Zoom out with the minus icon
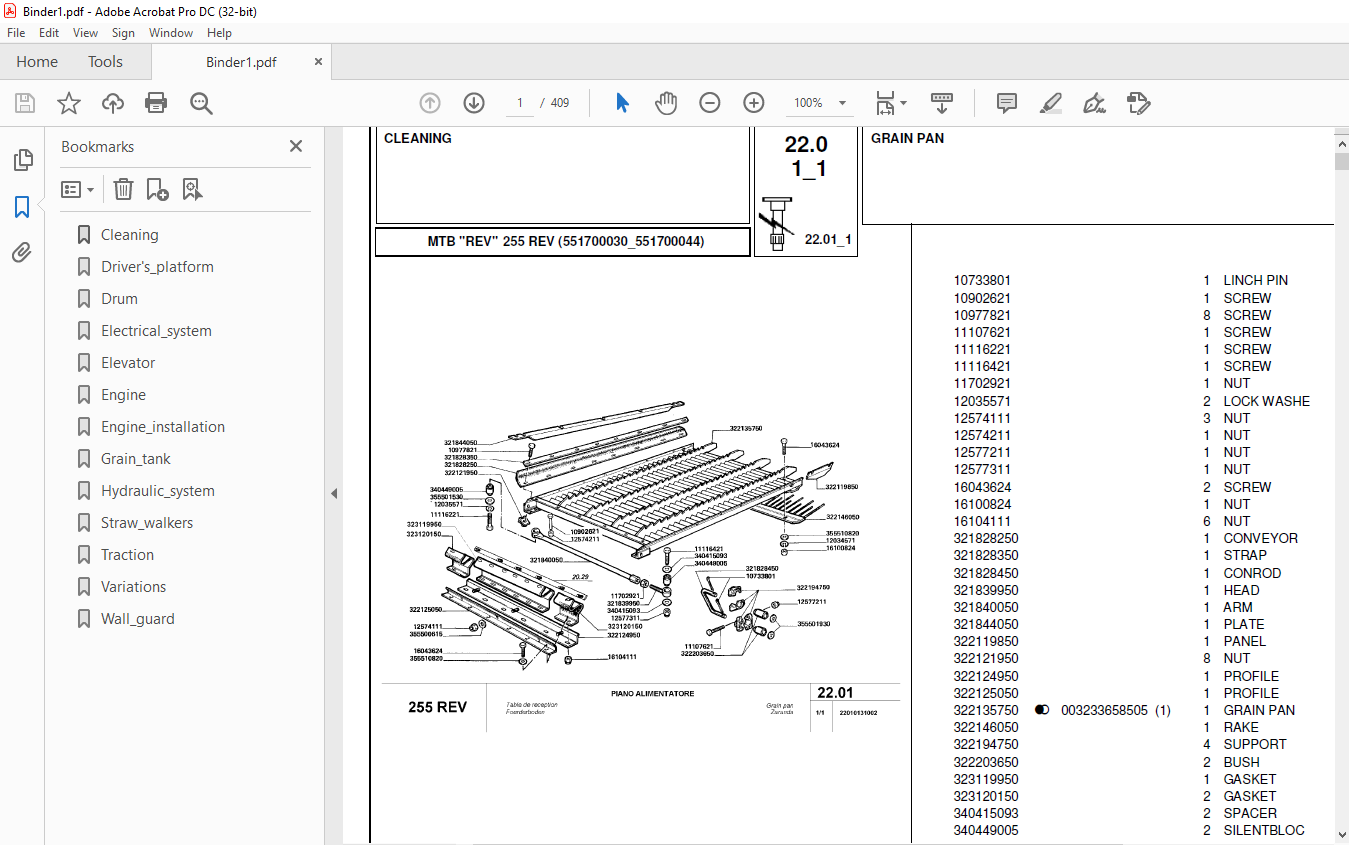This screenshot has height=845, width=1349. point(710,103)
